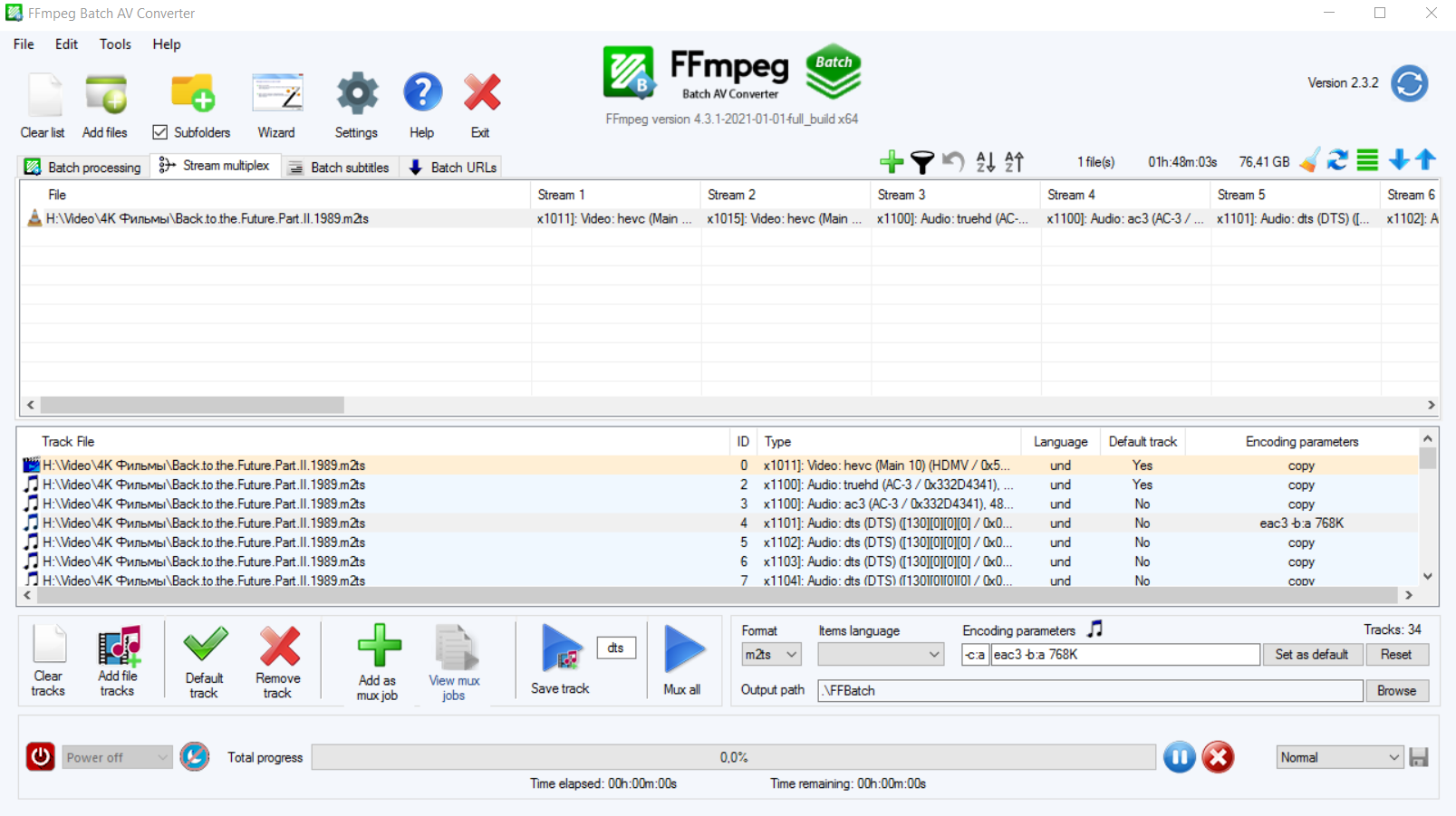
Task: Click the Save track icon
Action: click(x=561, y=648)
